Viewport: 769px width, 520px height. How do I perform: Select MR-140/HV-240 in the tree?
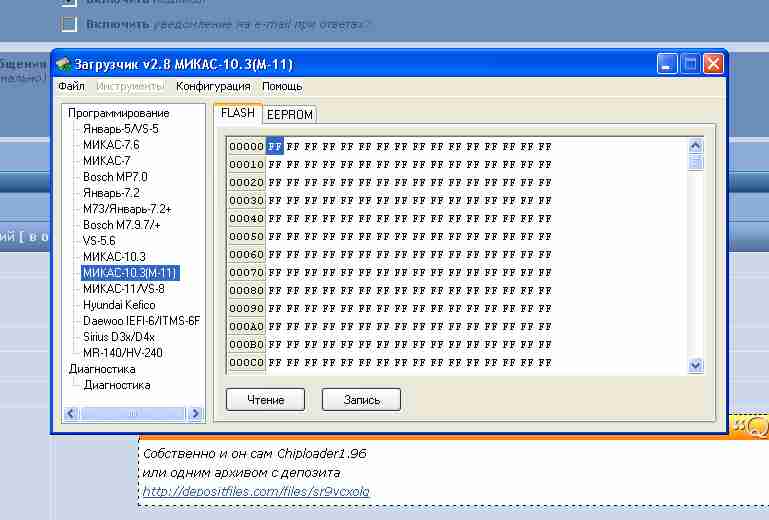point(123,353)
